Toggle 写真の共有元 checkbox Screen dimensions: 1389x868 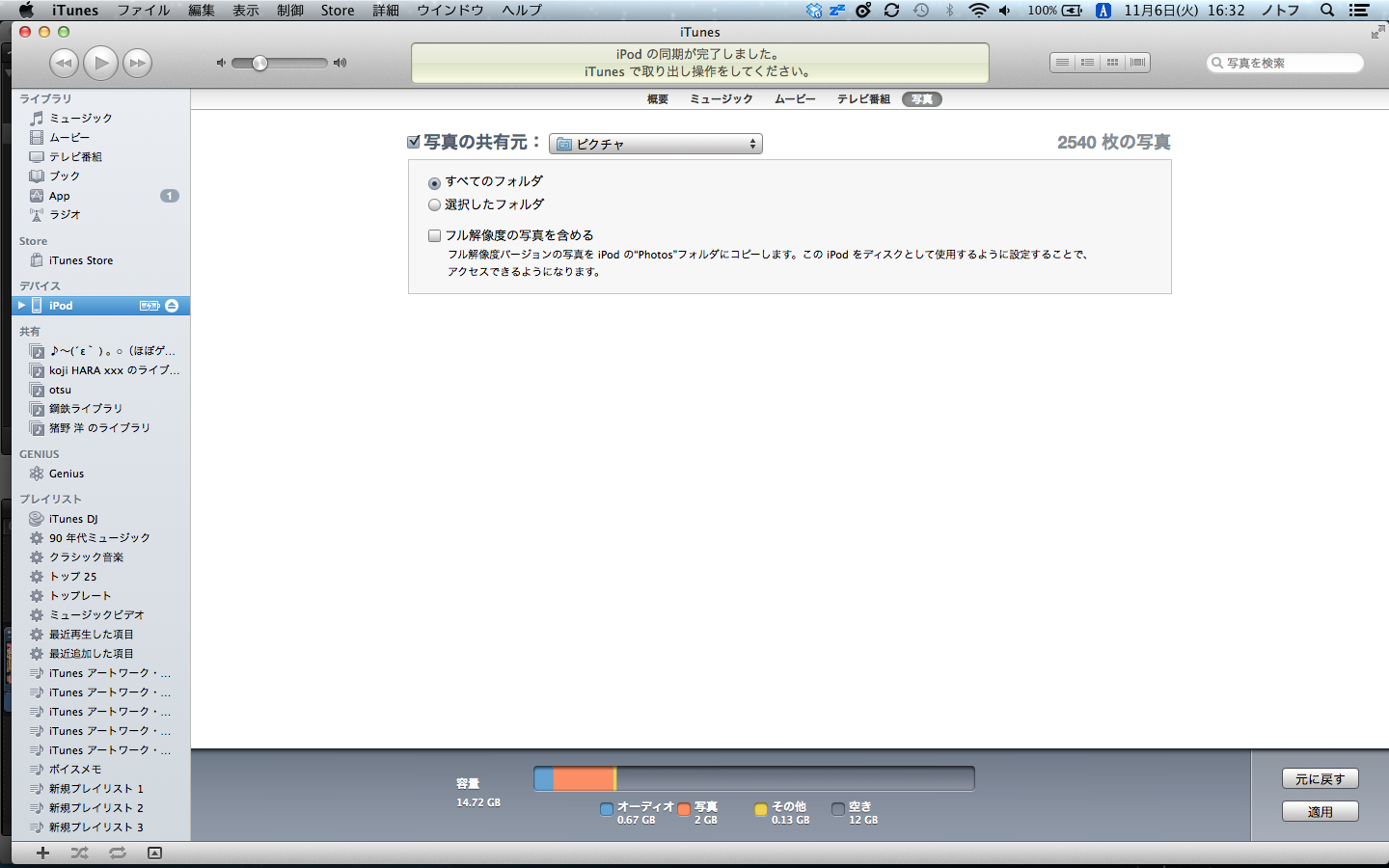pos(414,142)
